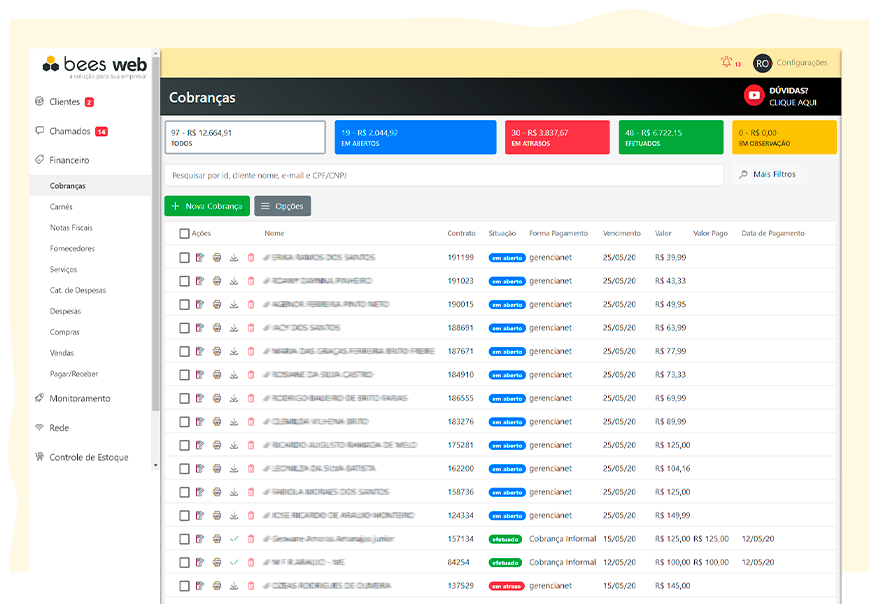Check the row for contract 137529
The image size is (876, 604).
pos(184,586)
